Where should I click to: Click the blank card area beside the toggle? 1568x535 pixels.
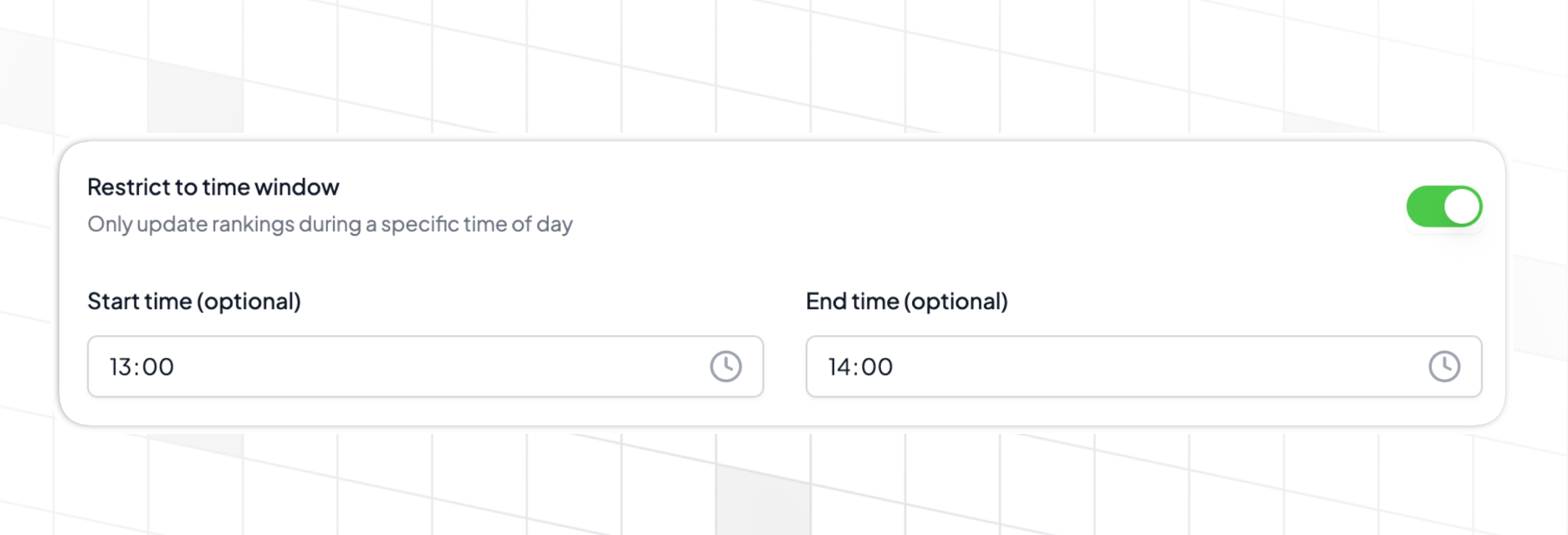point(987,206)
